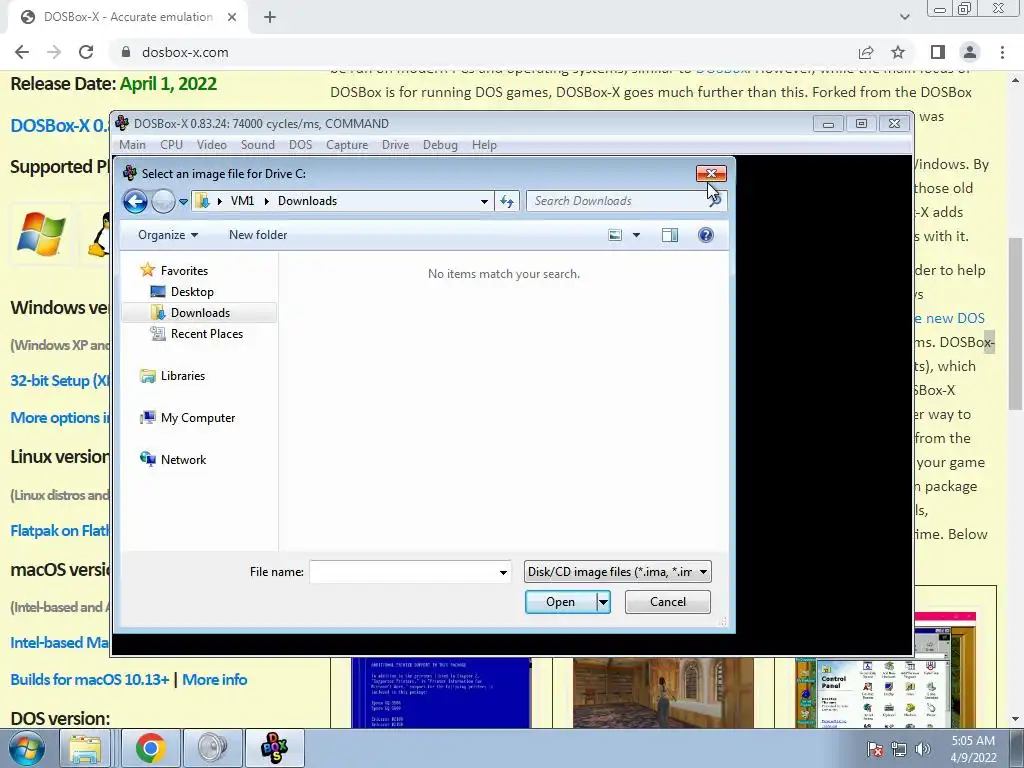Viewport: 1024px width, 768px height.
Task: Create a New folder
Action: [x=258, y=235]
